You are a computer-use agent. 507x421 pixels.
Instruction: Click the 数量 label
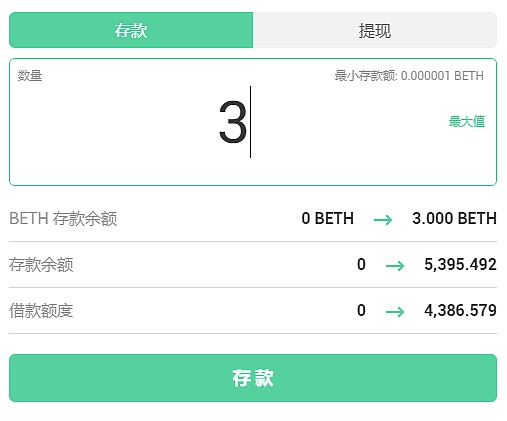click(x=30, y=76)
